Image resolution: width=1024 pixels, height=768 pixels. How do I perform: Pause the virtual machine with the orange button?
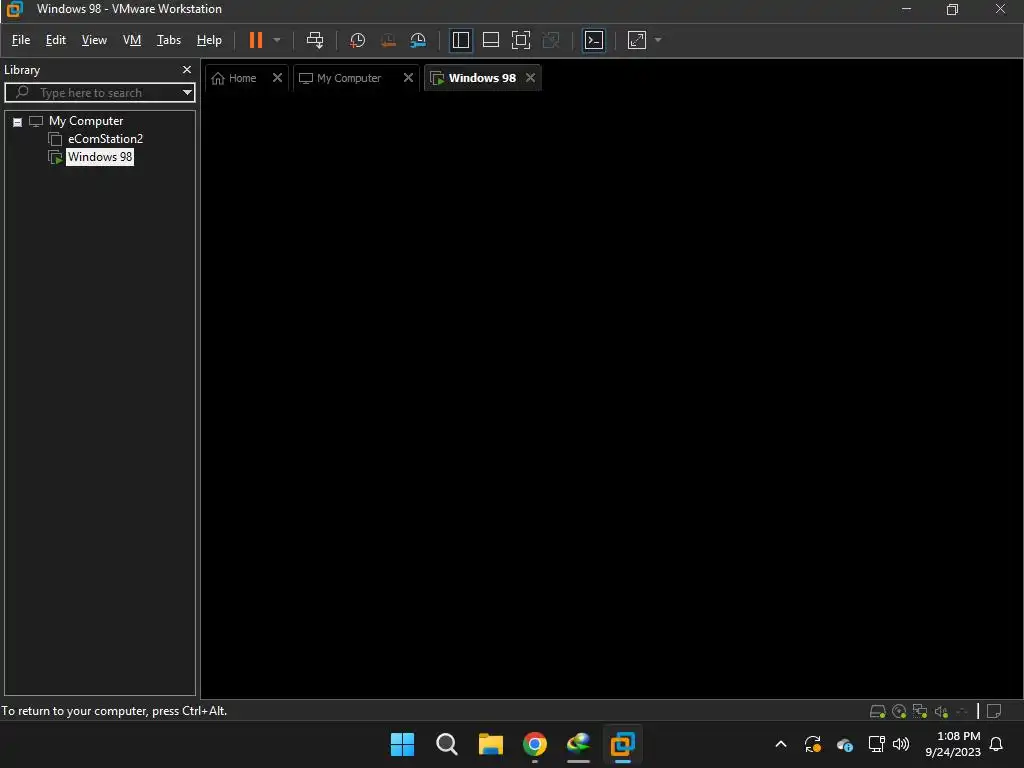click(x=255, y=40)
